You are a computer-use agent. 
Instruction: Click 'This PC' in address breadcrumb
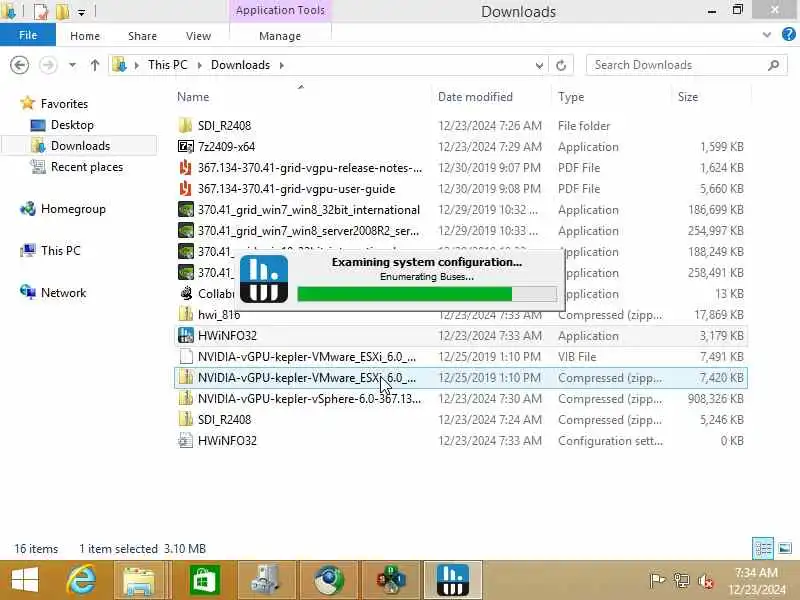pyautogui.click(x=168, y=65)
